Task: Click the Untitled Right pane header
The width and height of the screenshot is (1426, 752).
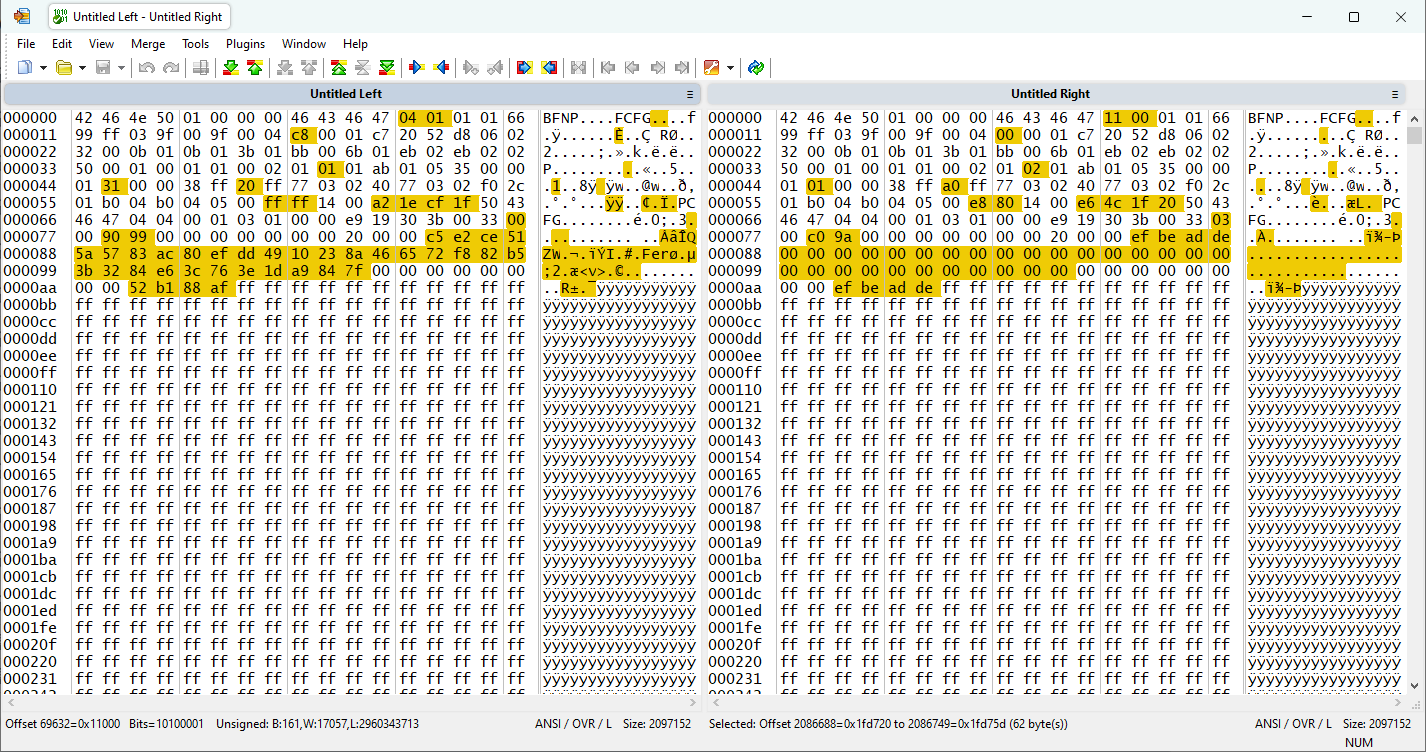Action: click(x=1056, y=94)
